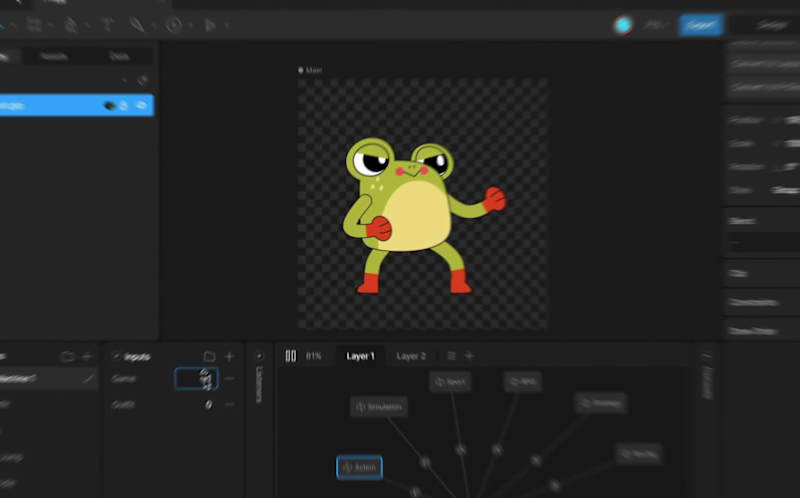Click the 81% zoom value
This screenshot has height=498, width=800.
click(313, 356)
